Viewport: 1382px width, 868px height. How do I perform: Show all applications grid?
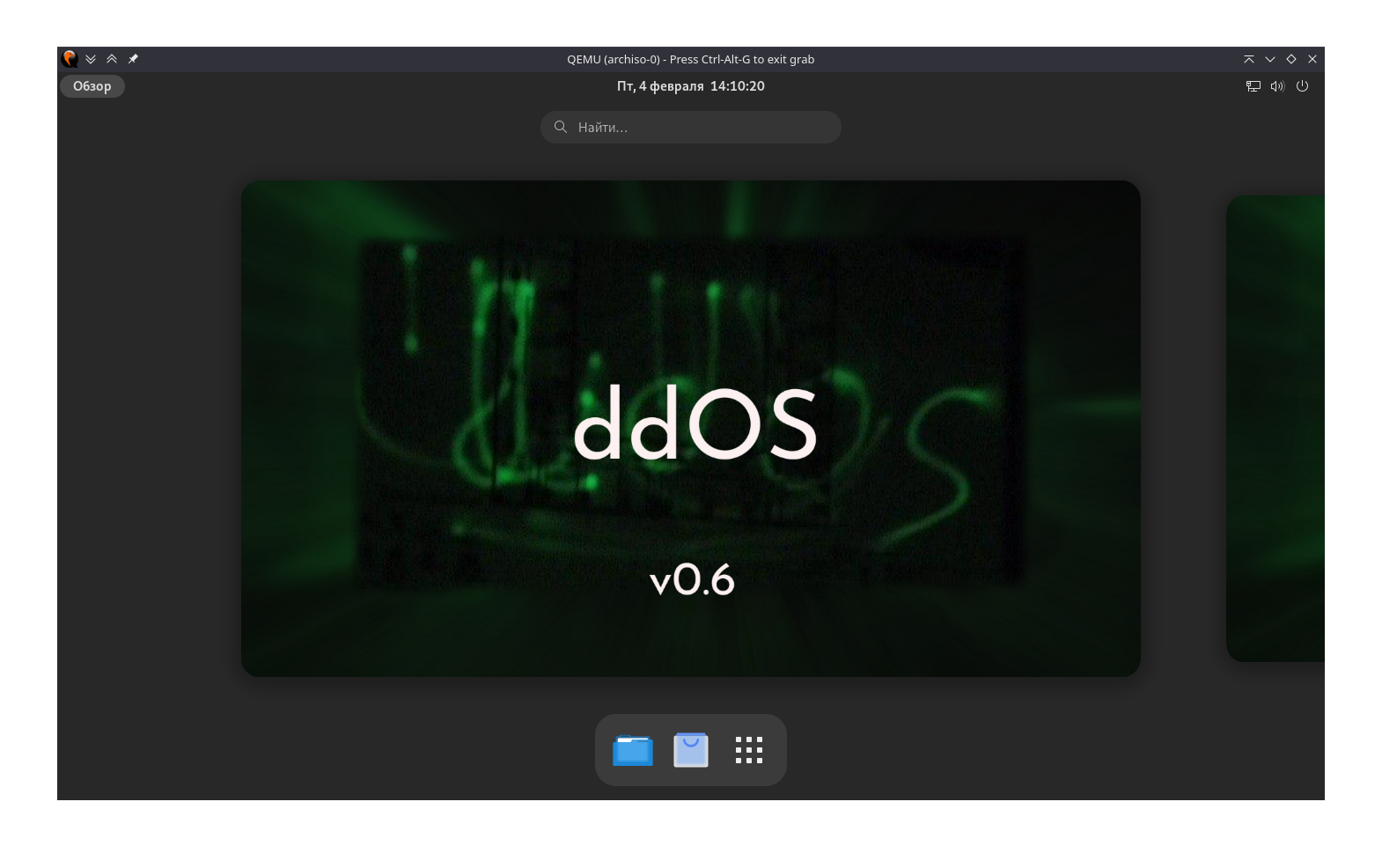749,750
